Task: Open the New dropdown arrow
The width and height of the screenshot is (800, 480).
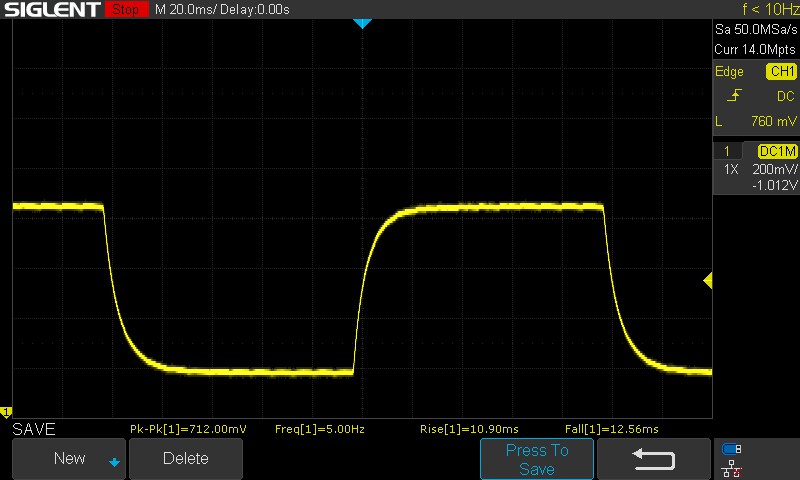Action: coord(114,462)
